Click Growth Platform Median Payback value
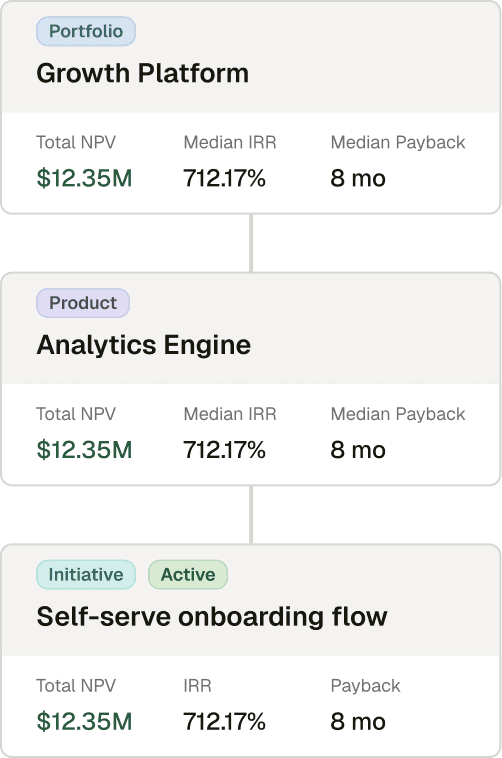Screen dimensions: 502x758 click(358, 178)
